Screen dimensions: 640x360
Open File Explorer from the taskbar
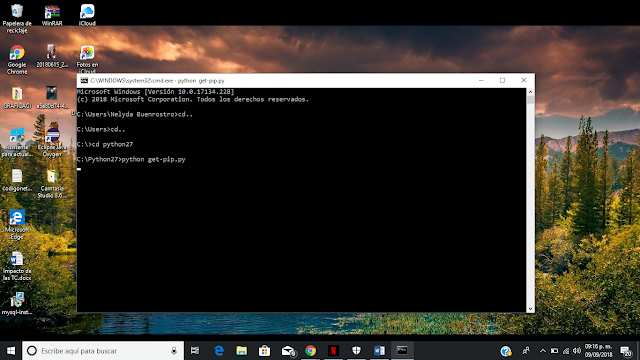click(x=242, y=351)
